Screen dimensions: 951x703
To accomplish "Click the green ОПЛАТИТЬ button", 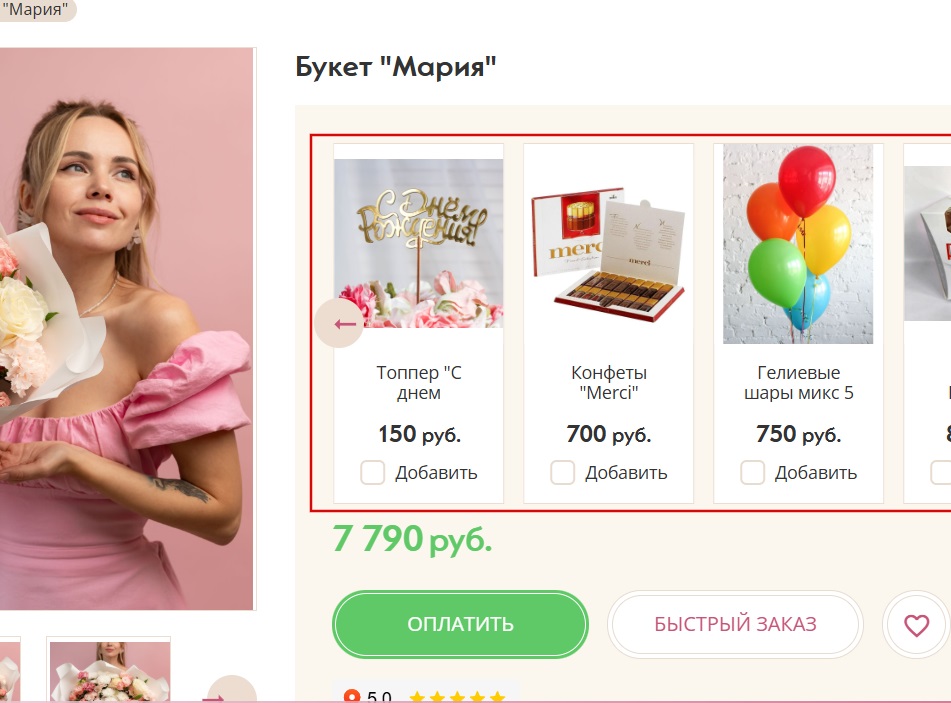I will pos(460,624).
